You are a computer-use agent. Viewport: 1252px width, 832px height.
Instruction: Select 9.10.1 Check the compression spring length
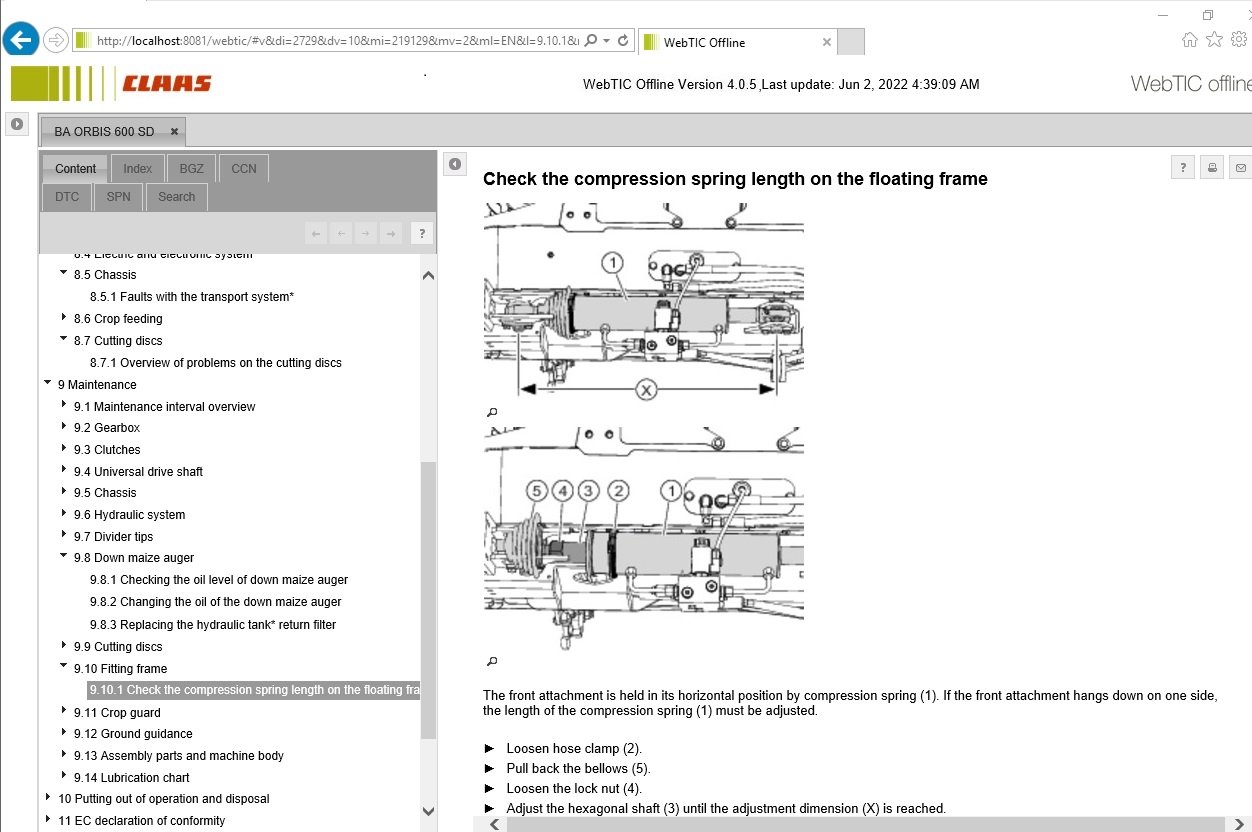point(254,690)
